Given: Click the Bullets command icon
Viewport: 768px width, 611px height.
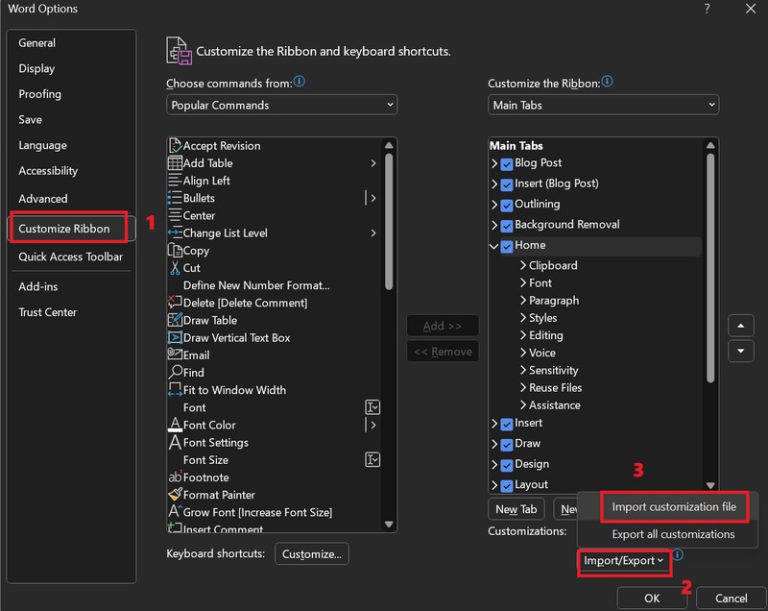Looking at the screenshot, I should tap(175, 198).
